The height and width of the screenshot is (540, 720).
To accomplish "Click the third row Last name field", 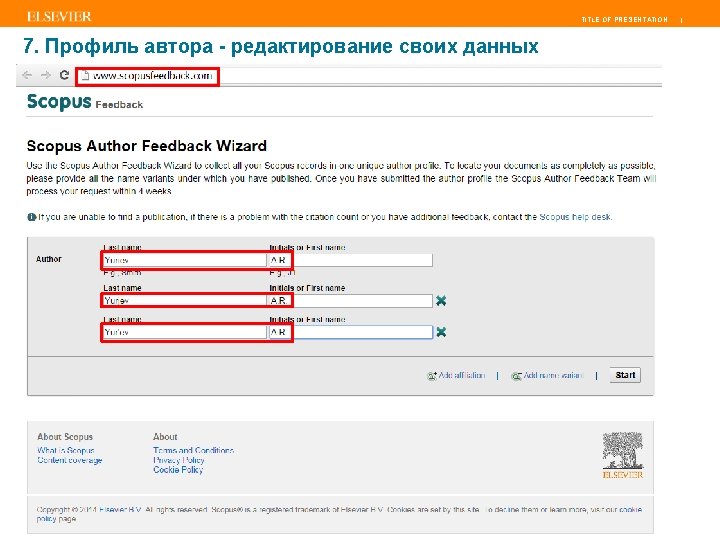I will tap(184, 332).
